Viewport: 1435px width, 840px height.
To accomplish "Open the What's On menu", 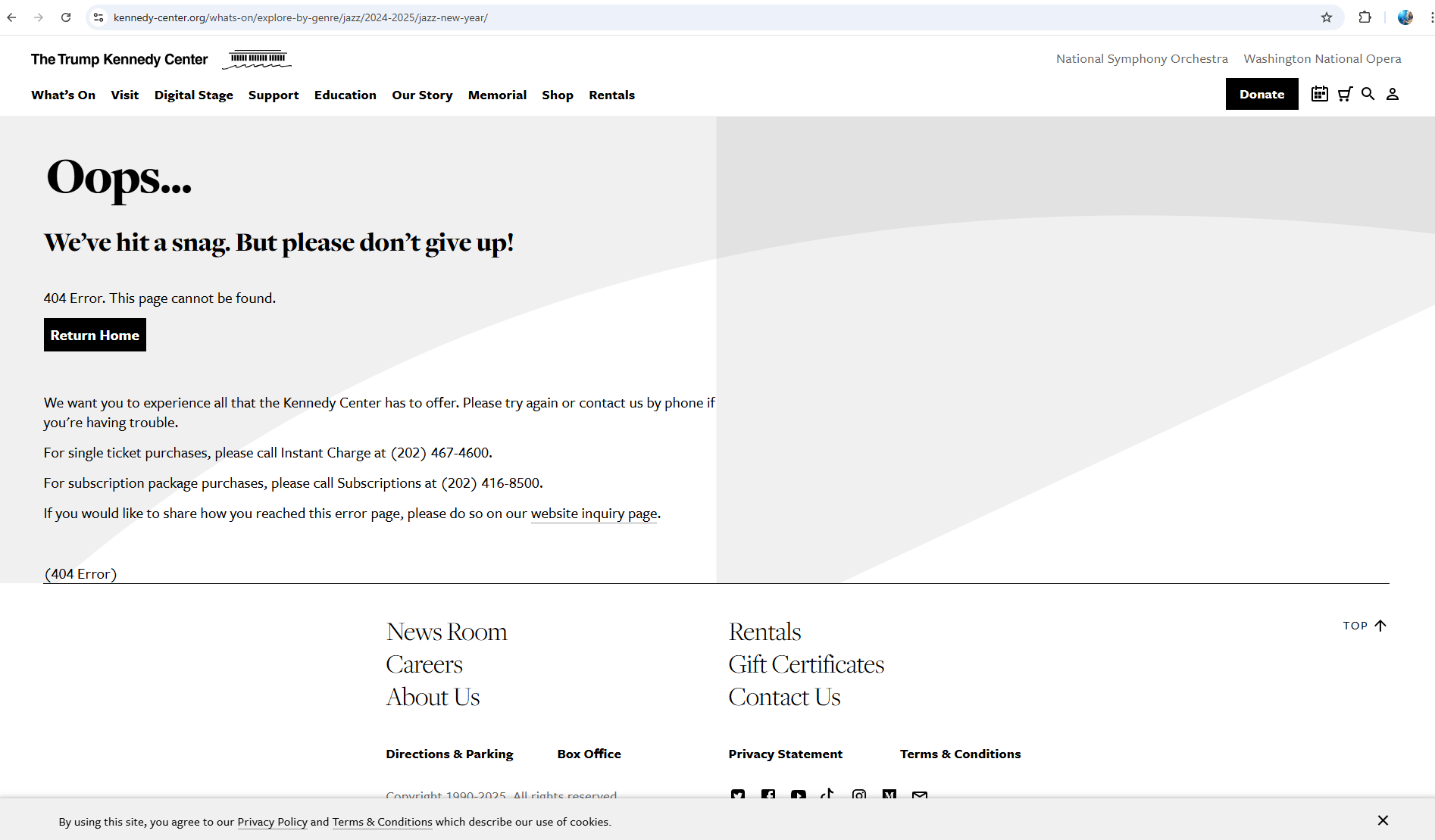I will point(63,95).
